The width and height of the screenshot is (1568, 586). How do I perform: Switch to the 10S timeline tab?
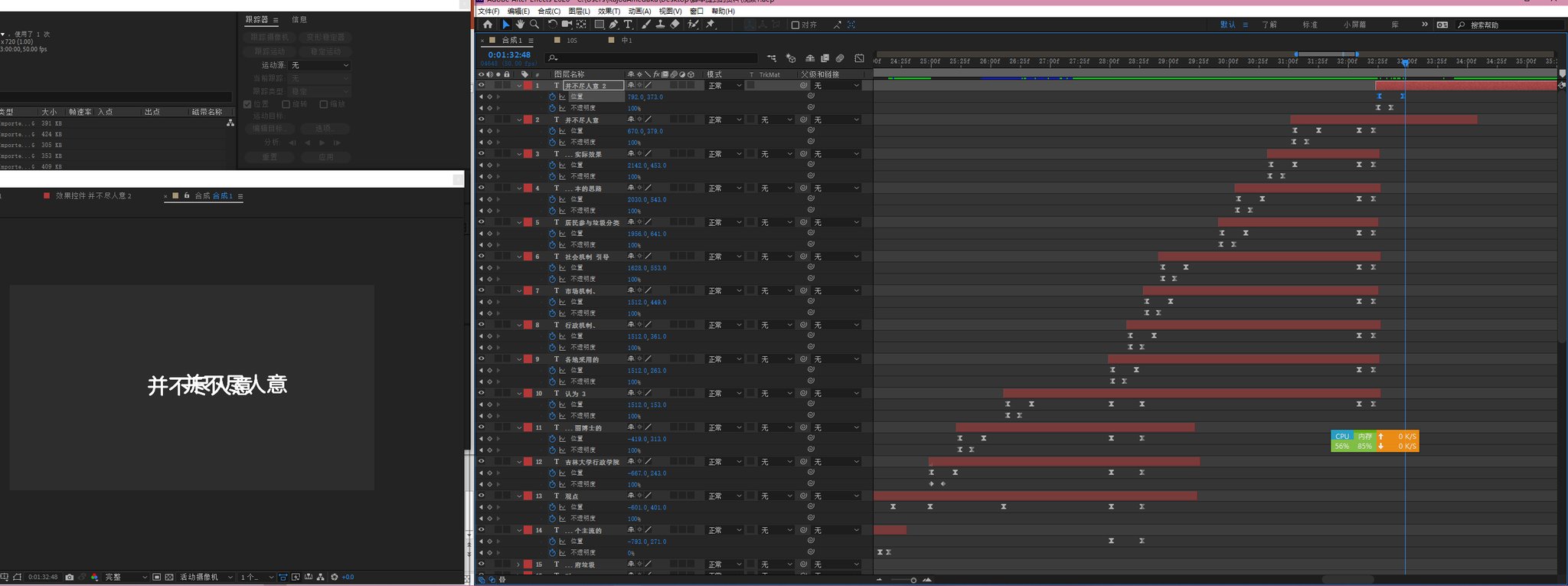[572, 40]
